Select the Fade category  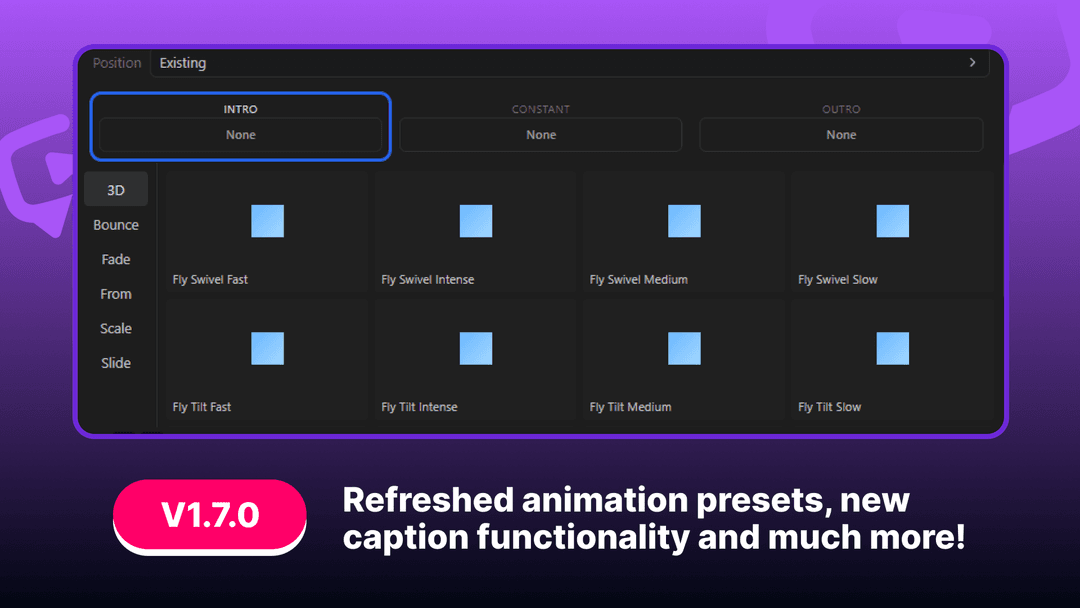point(116,259)
